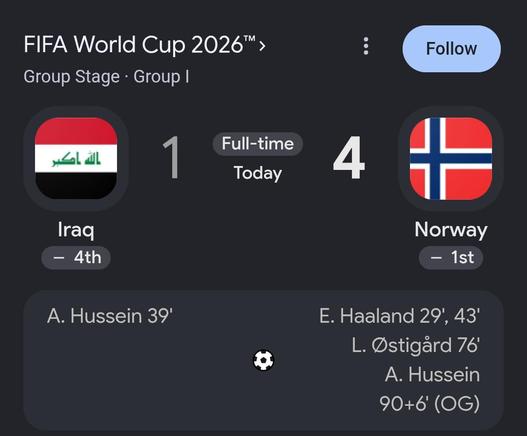
Task: Click the L. Østigård 76' goal entry
Action: tap(416, 346)
